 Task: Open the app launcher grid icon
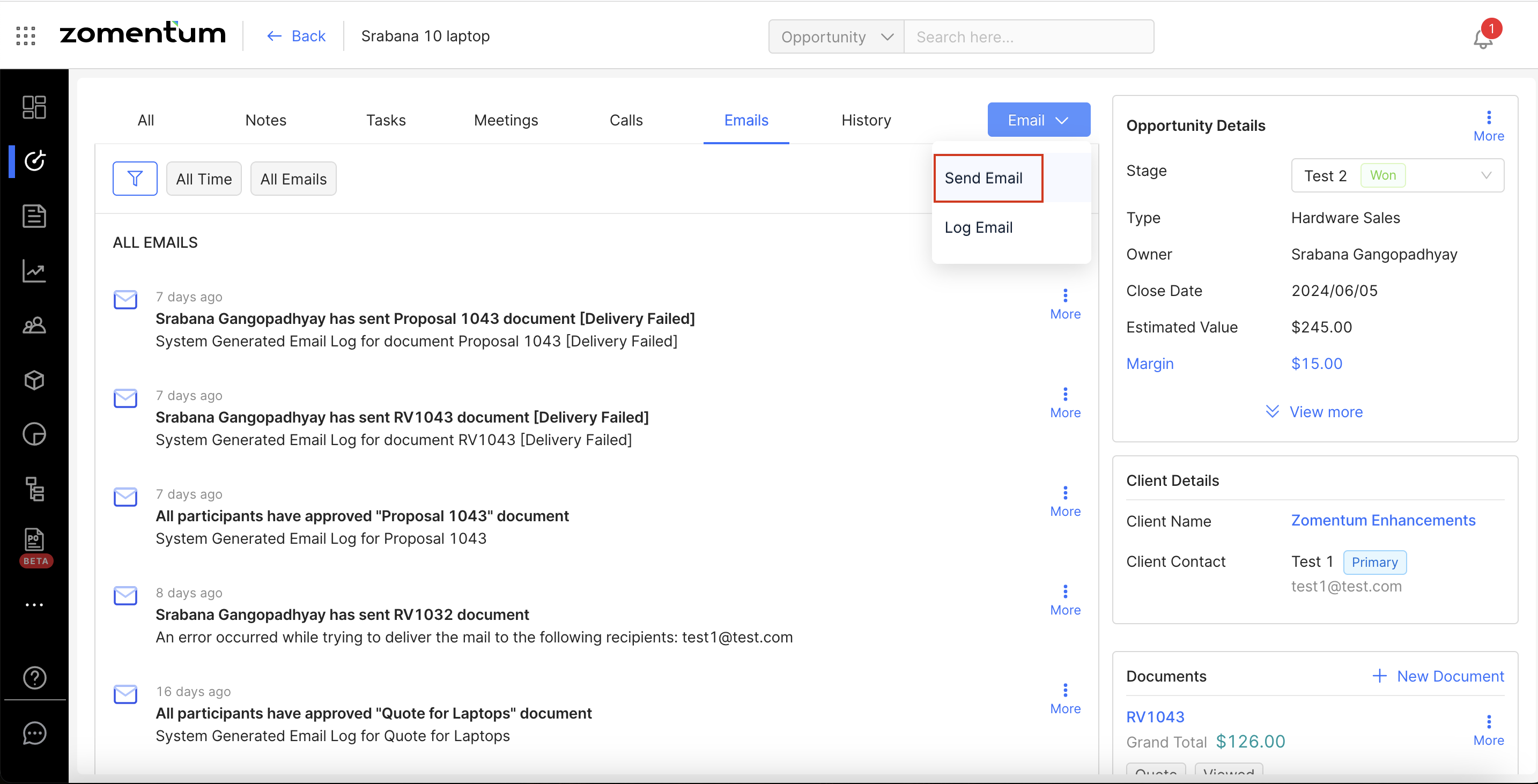26,36
